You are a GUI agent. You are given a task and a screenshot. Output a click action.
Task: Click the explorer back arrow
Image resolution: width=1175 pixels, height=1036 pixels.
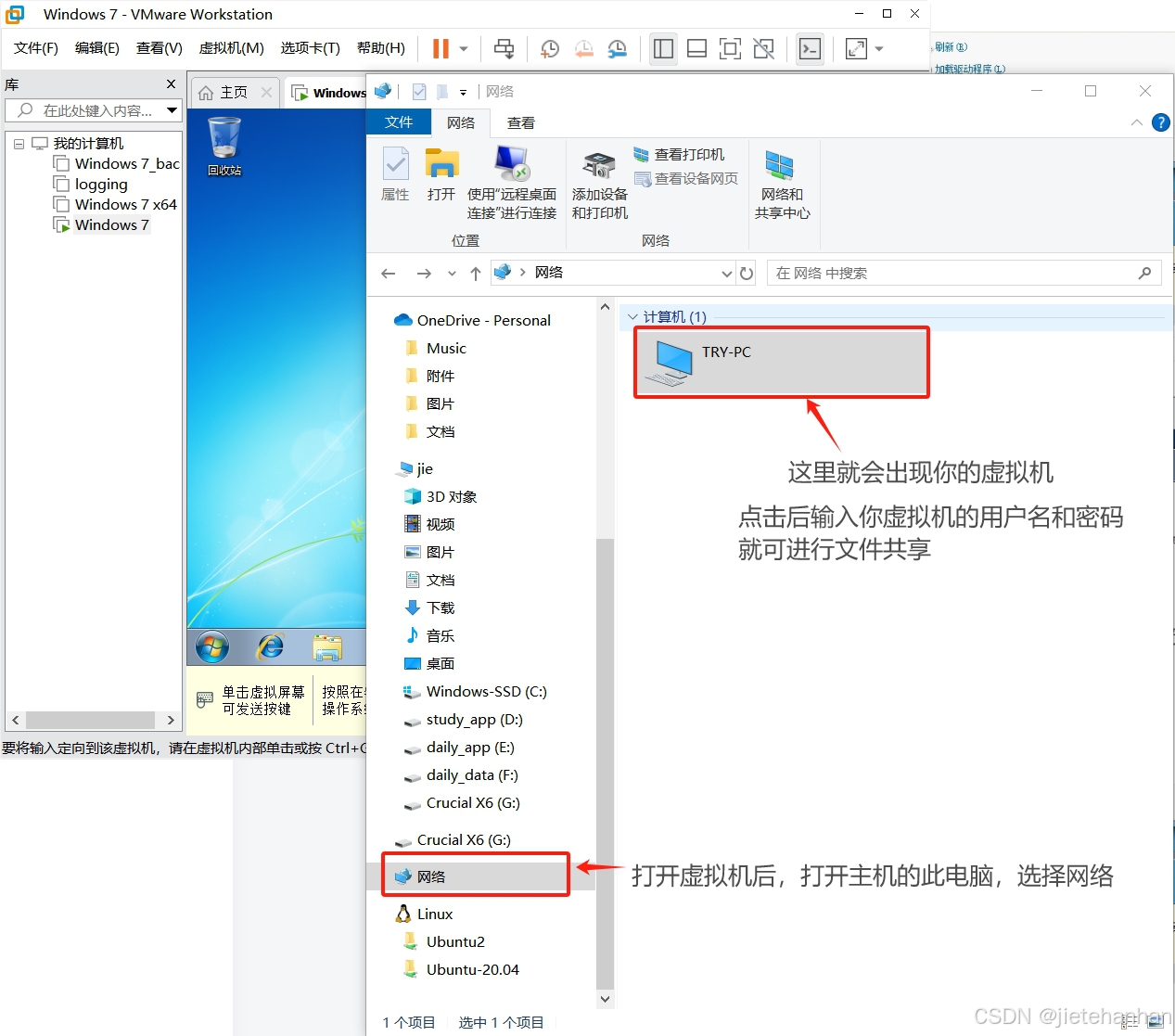click(389, 273)
